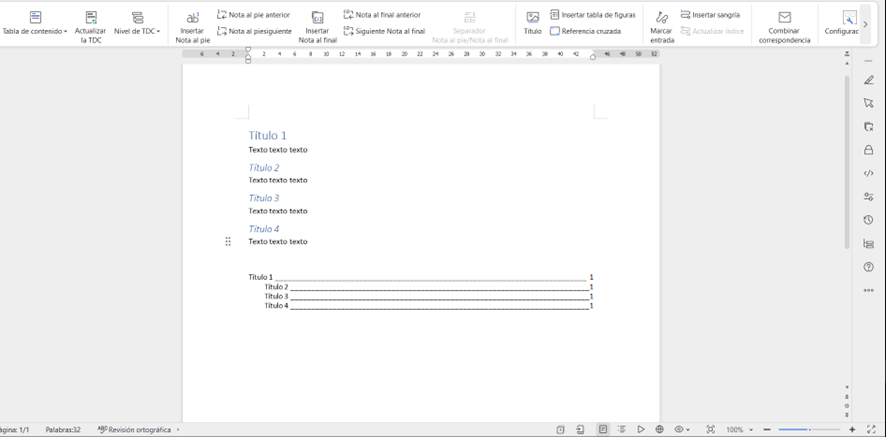Click the Actualizar la TDC icon
Viewport: 886px width, 437px height.
[x=91, y=18]
